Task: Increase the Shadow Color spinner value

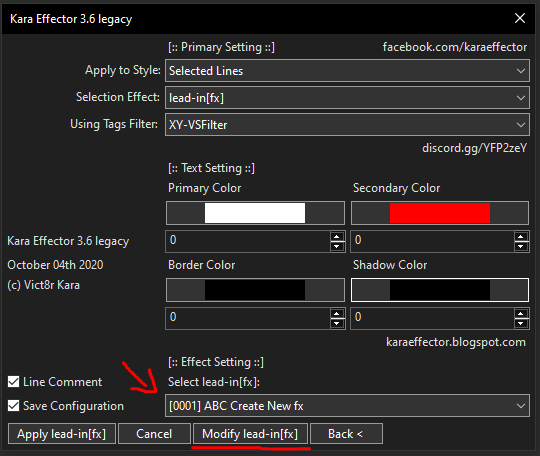Action: coord(521,314)
